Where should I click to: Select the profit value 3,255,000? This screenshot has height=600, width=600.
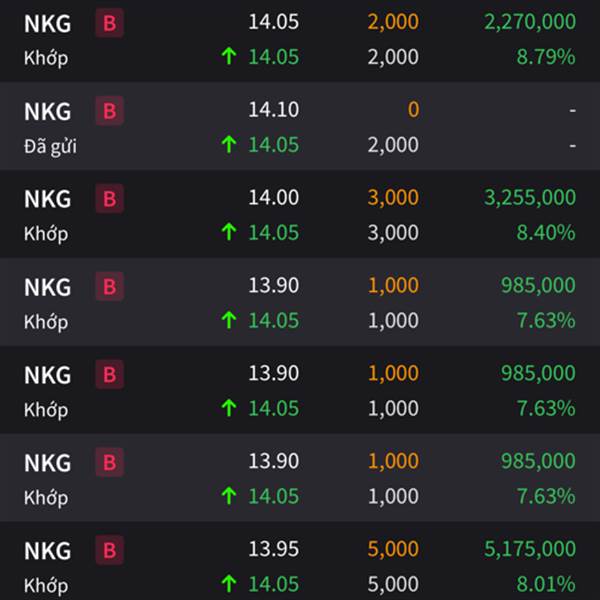(x=530, y=197)
